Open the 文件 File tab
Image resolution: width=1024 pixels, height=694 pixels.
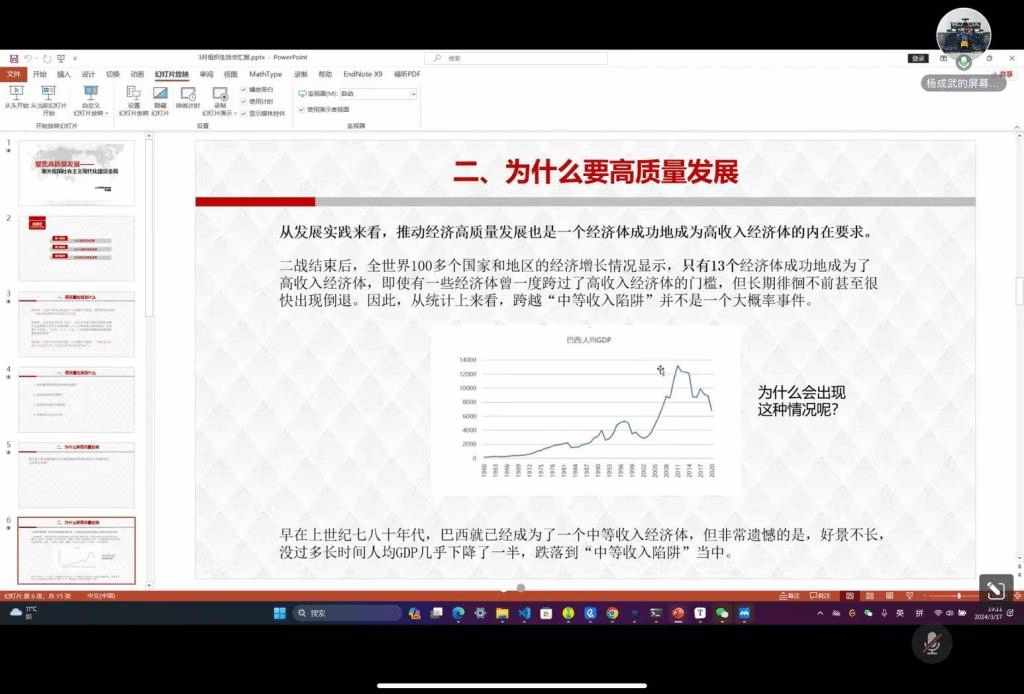click(13, 74)
